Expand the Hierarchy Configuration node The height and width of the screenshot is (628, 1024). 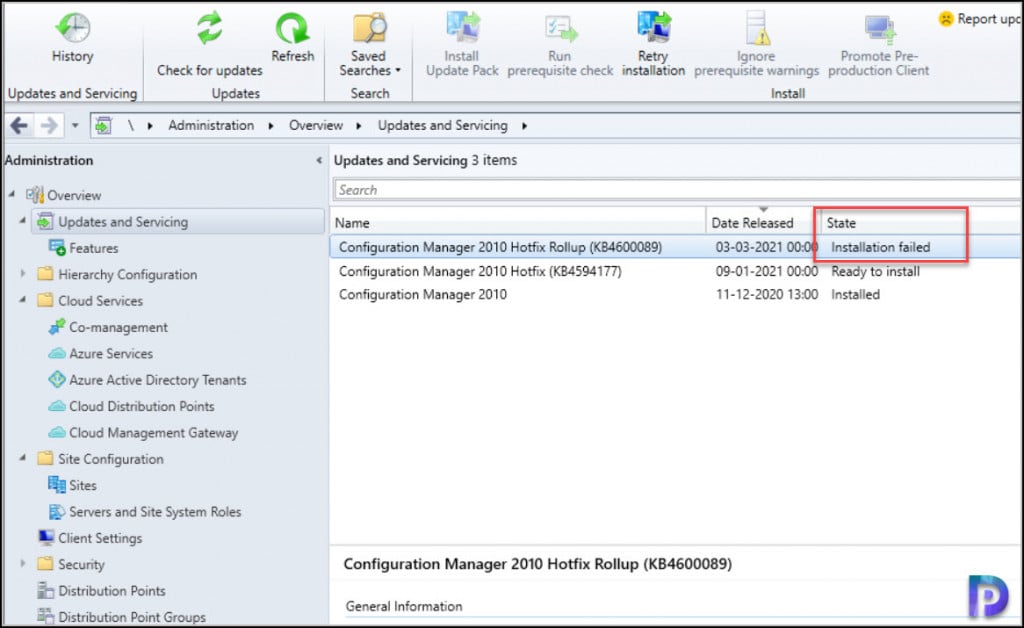click(23, 274)
